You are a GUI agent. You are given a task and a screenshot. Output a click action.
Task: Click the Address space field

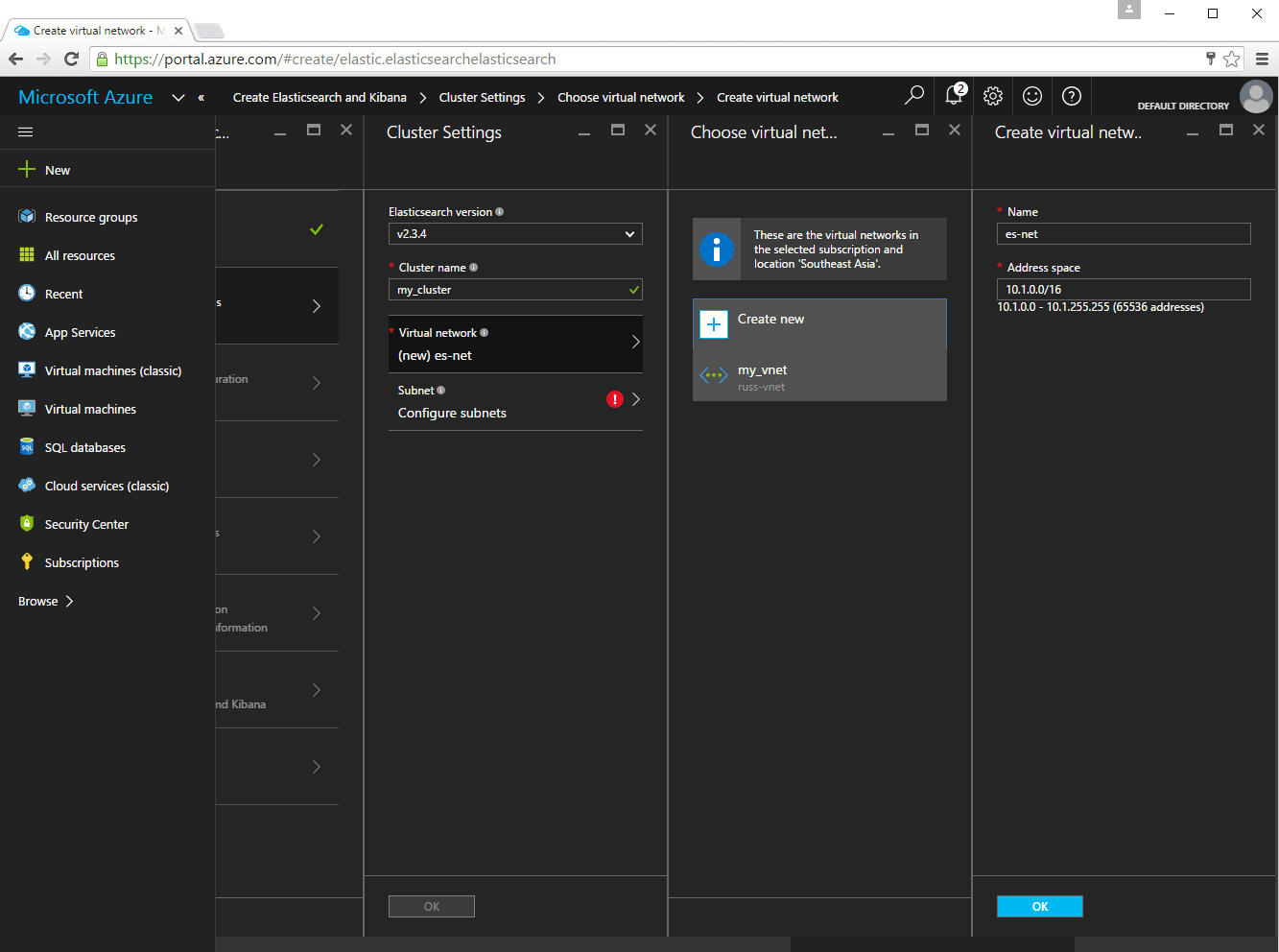coord(1124,289)
